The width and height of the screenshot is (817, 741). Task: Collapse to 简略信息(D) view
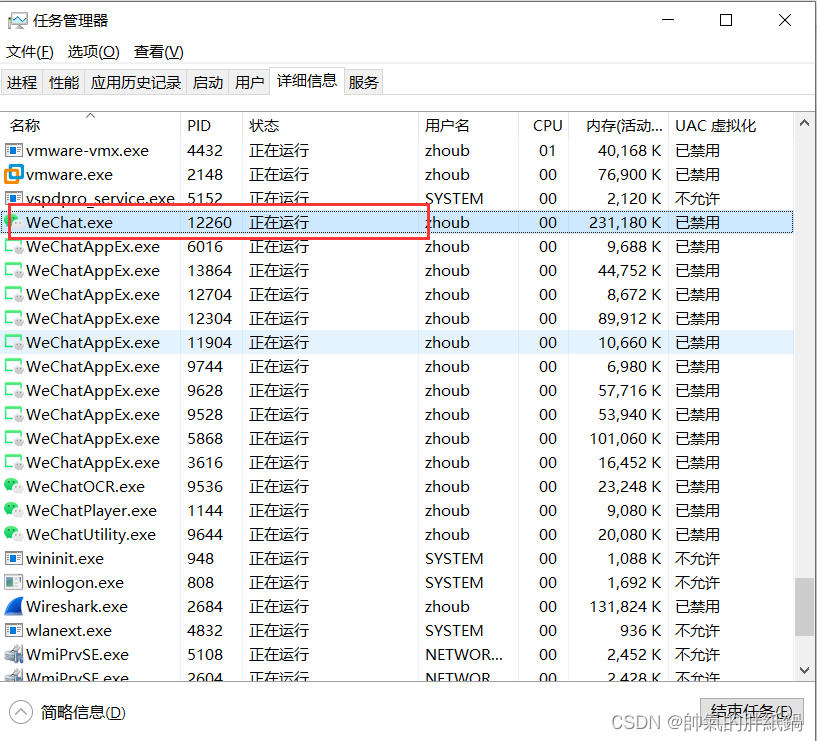pos(68,712)
